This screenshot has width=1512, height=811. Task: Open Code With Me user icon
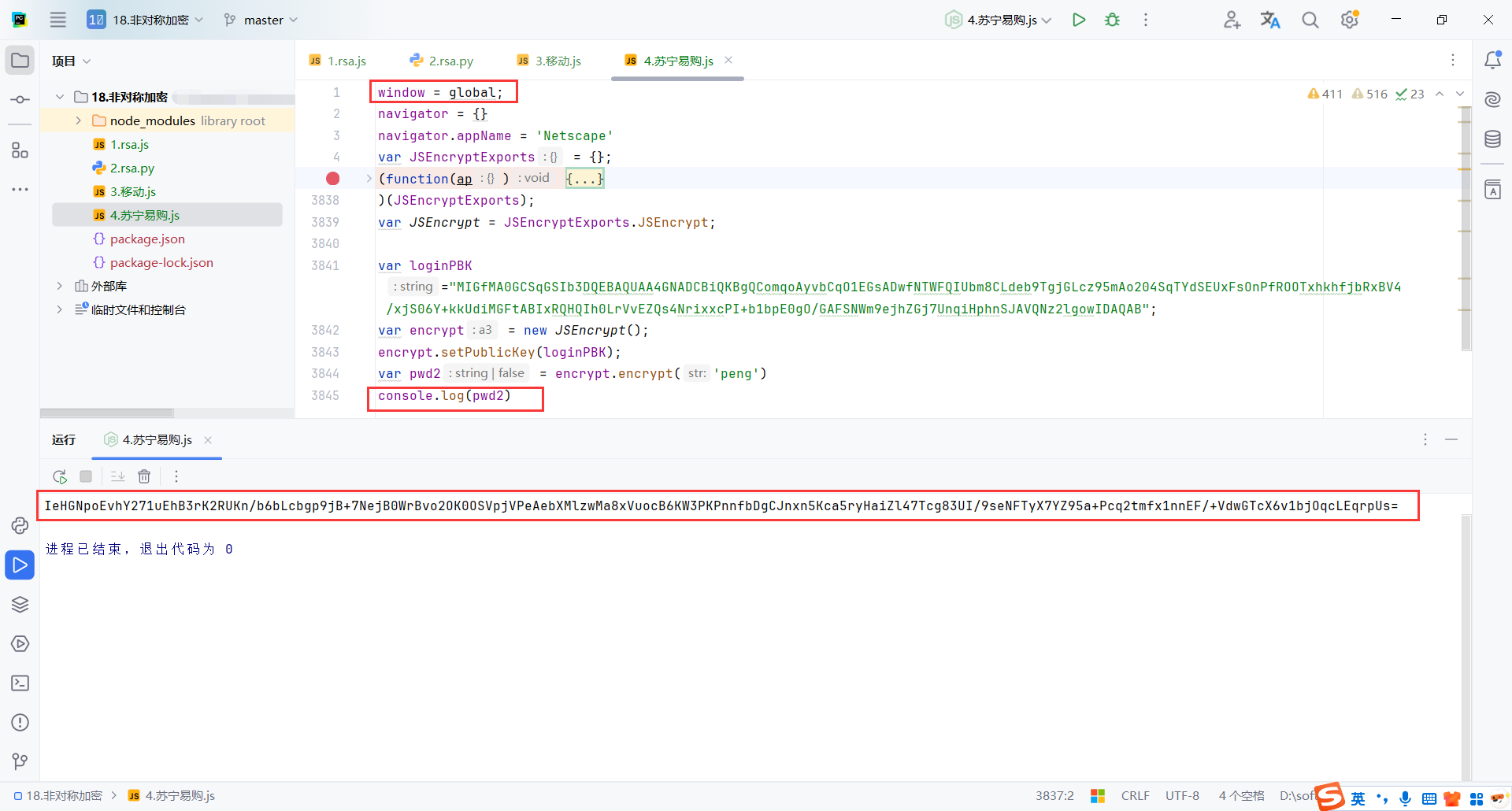[1232, 20]
